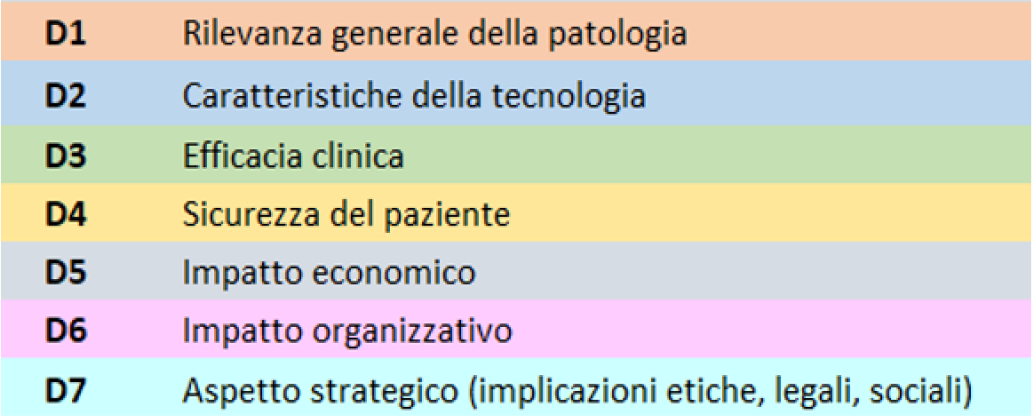Click the D4 row code
Viewport: 1032px width, 416px height.
click(65, 214)
